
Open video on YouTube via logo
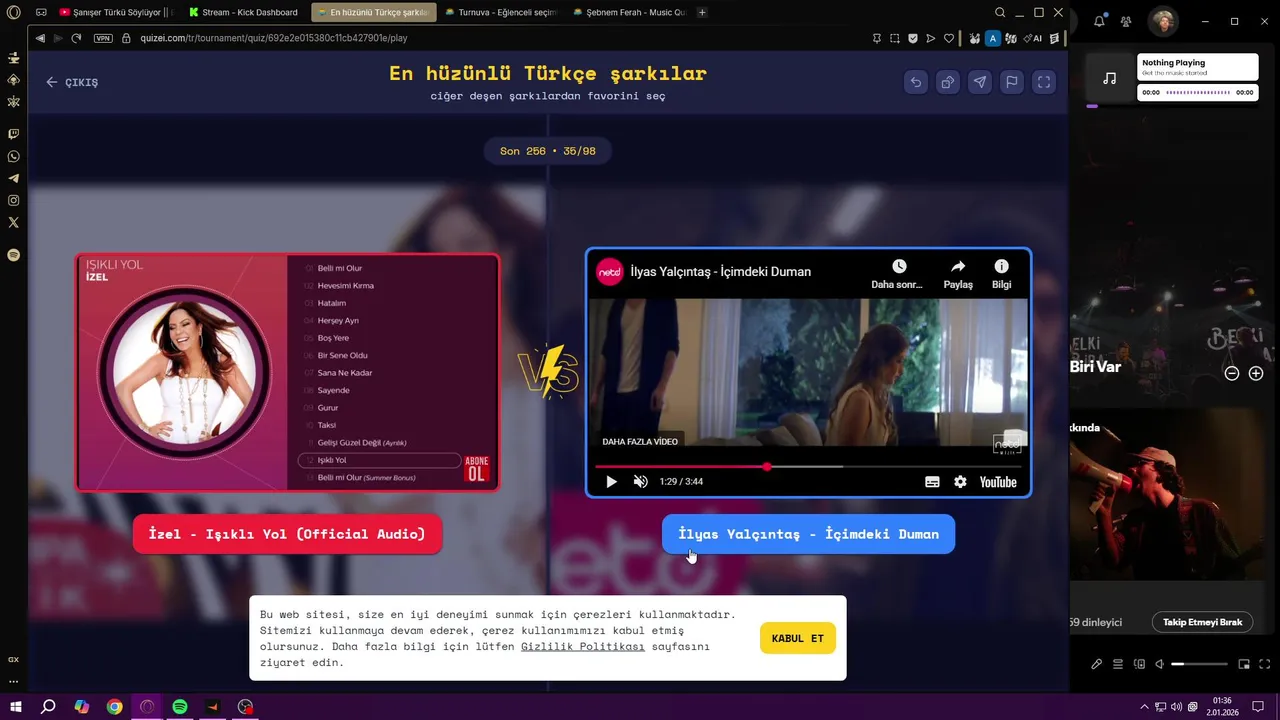pos(998,482)
